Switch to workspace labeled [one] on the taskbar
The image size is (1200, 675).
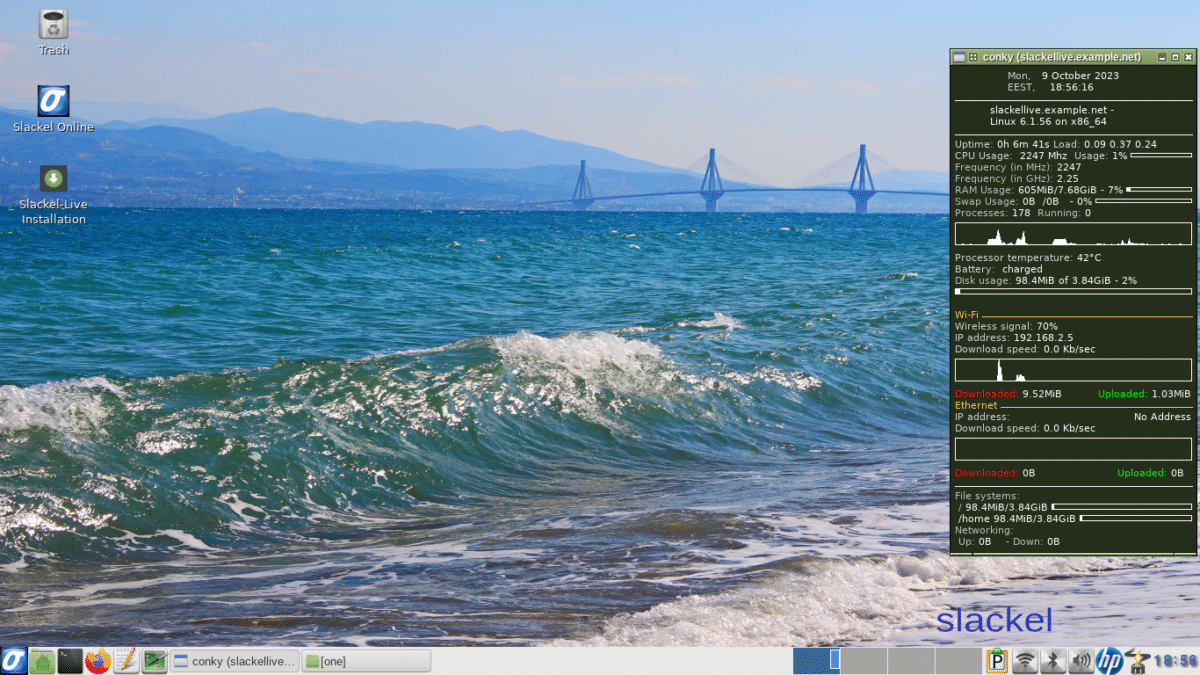click(366, 661)
